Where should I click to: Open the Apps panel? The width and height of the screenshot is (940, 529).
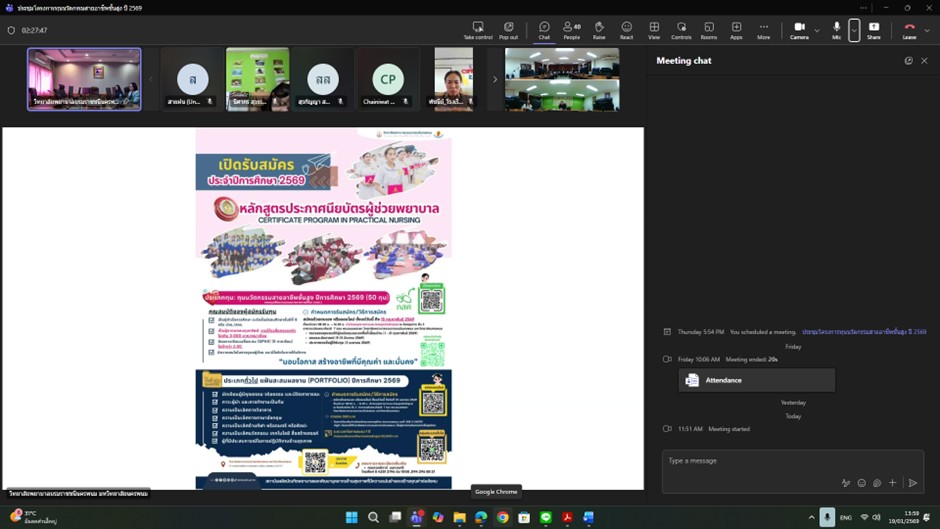[736, 30]
